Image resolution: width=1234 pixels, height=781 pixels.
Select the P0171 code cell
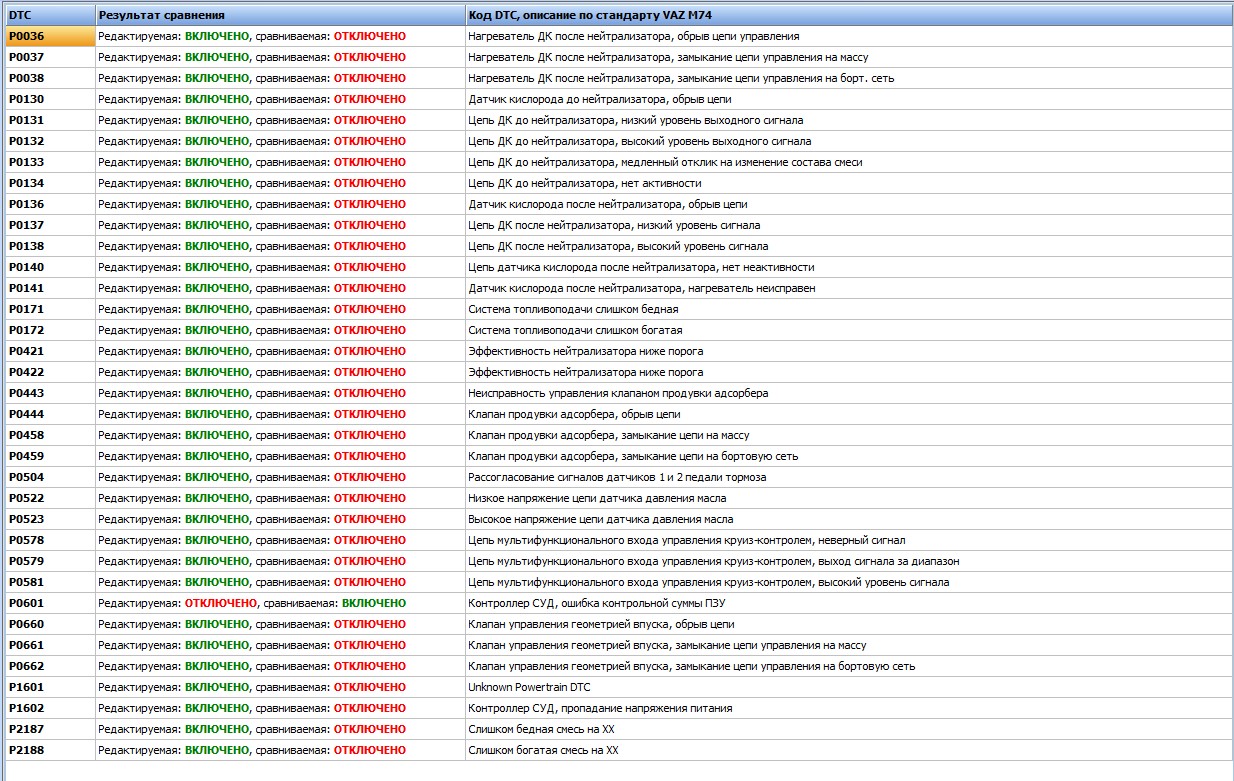50,309
